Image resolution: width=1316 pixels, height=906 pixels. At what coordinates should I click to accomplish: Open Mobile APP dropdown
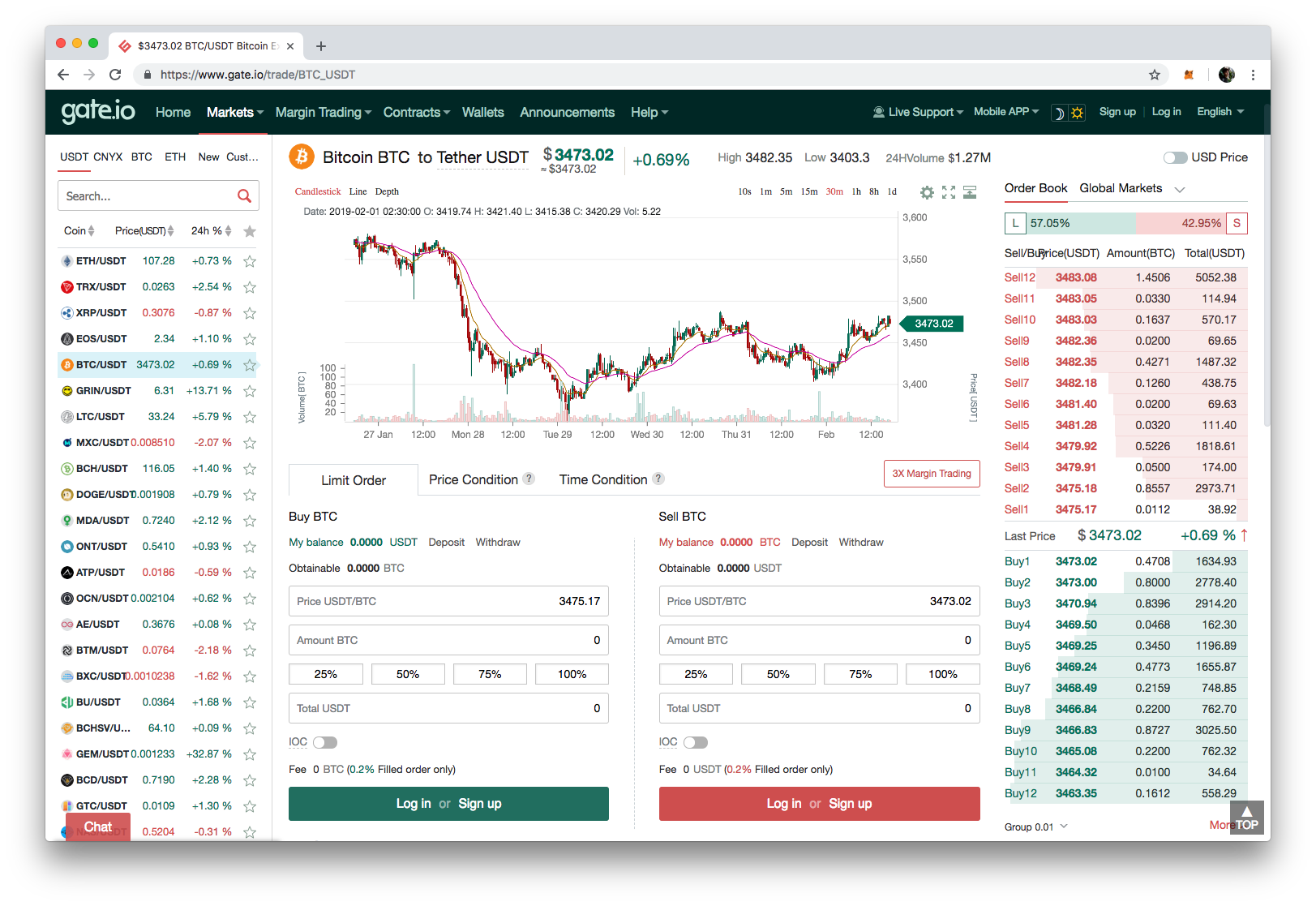coord(1006,112)
